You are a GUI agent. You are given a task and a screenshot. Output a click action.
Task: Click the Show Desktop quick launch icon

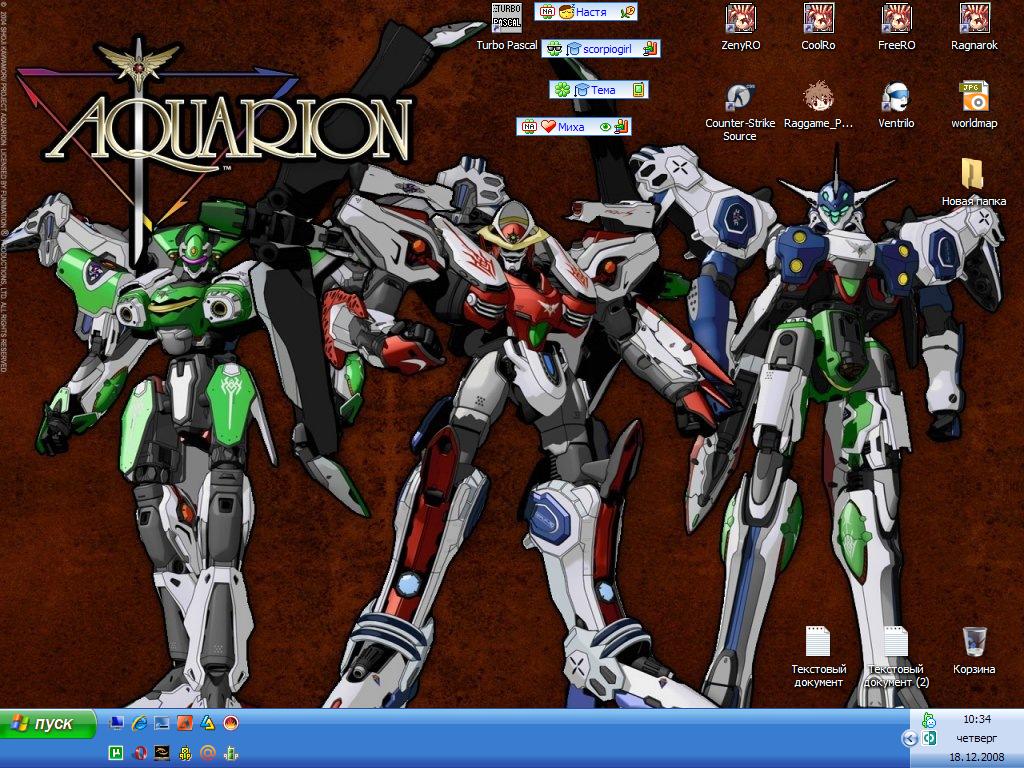click(117, 722)
